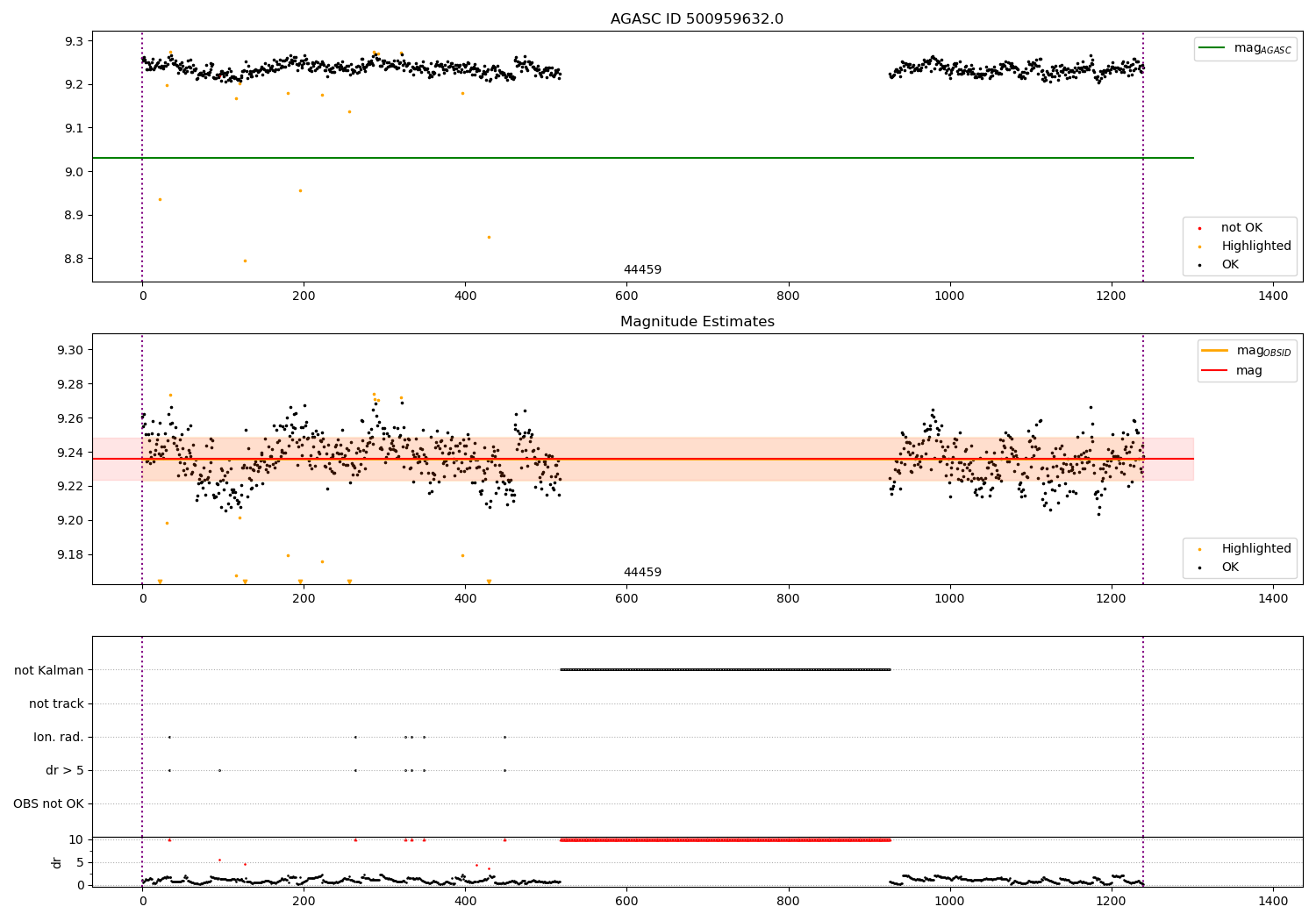Click the mag OBSID legend label
1316x921 pixels.
(x=1264, y=351)
